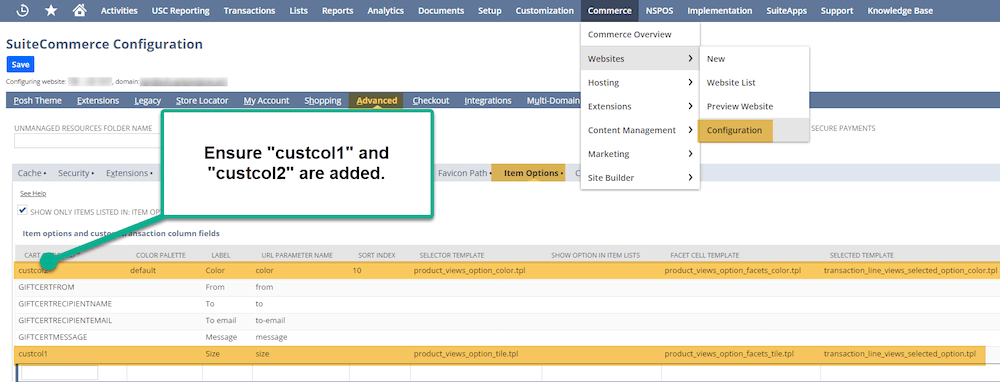Viewport: 1000px width, 382px height.
Task: Click product_views_option_color.tpl selector template cell
Action: pyautogui.click(x=469, y=270)
